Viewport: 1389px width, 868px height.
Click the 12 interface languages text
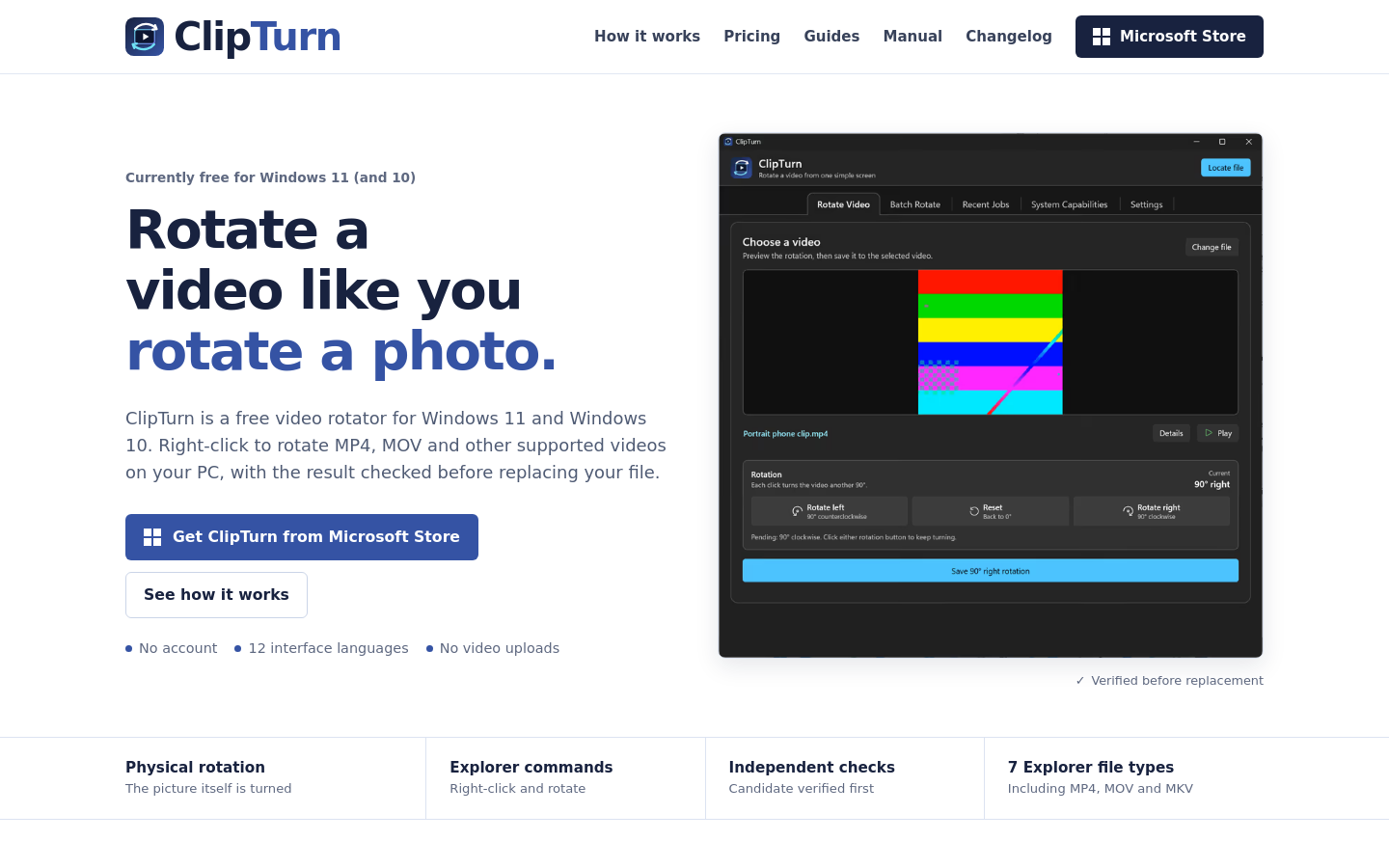(328, 648)
